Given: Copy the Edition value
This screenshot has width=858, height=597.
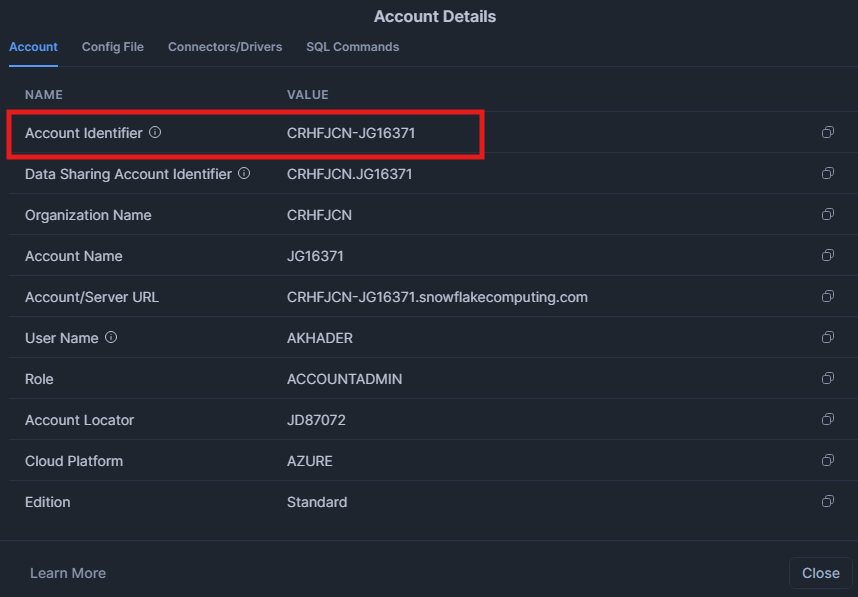Looking at the screenshot, I should coord(827,502).
